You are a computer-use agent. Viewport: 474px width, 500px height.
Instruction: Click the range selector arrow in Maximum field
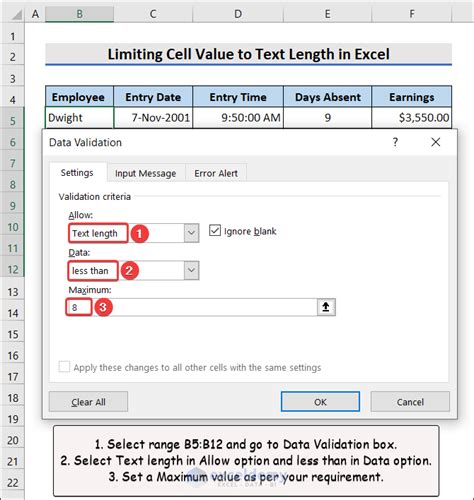(x=326, y=307)
